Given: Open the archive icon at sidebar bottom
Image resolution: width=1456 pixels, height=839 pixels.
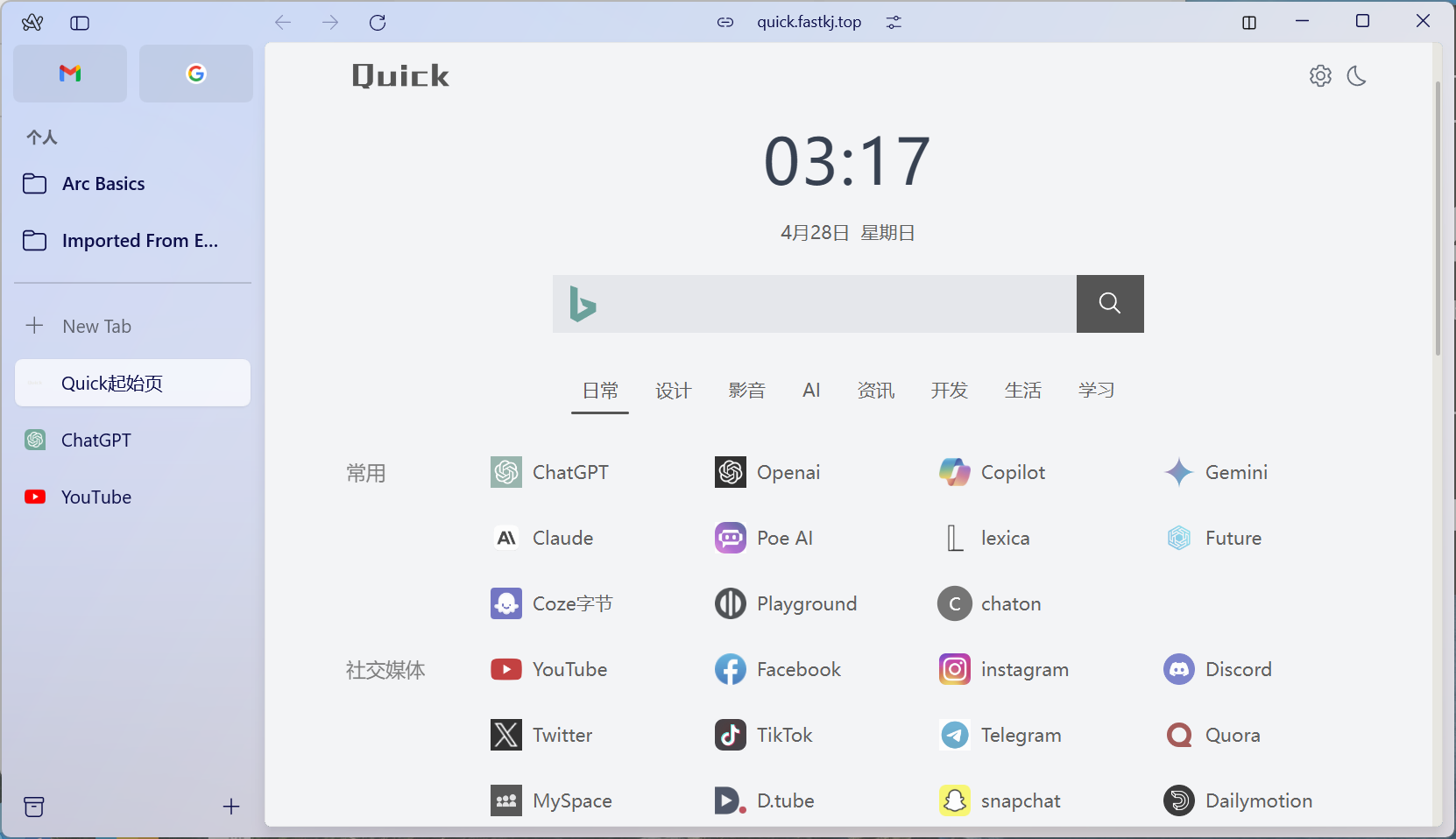Looking at the screenshot, I should [34, 807].
